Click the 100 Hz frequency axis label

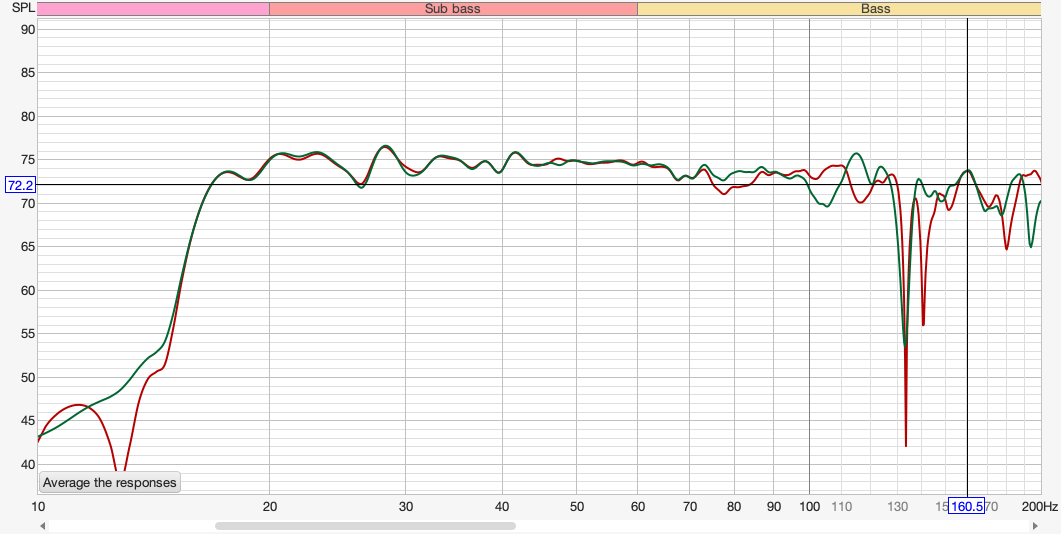tap(809, 506)
